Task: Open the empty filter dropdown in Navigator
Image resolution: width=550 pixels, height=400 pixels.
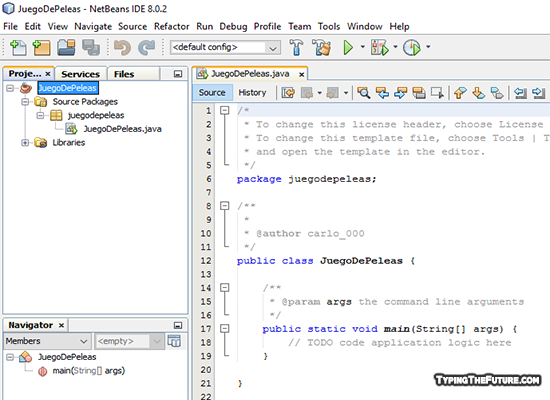Action: pyautogui.click(x=129, y=341)
